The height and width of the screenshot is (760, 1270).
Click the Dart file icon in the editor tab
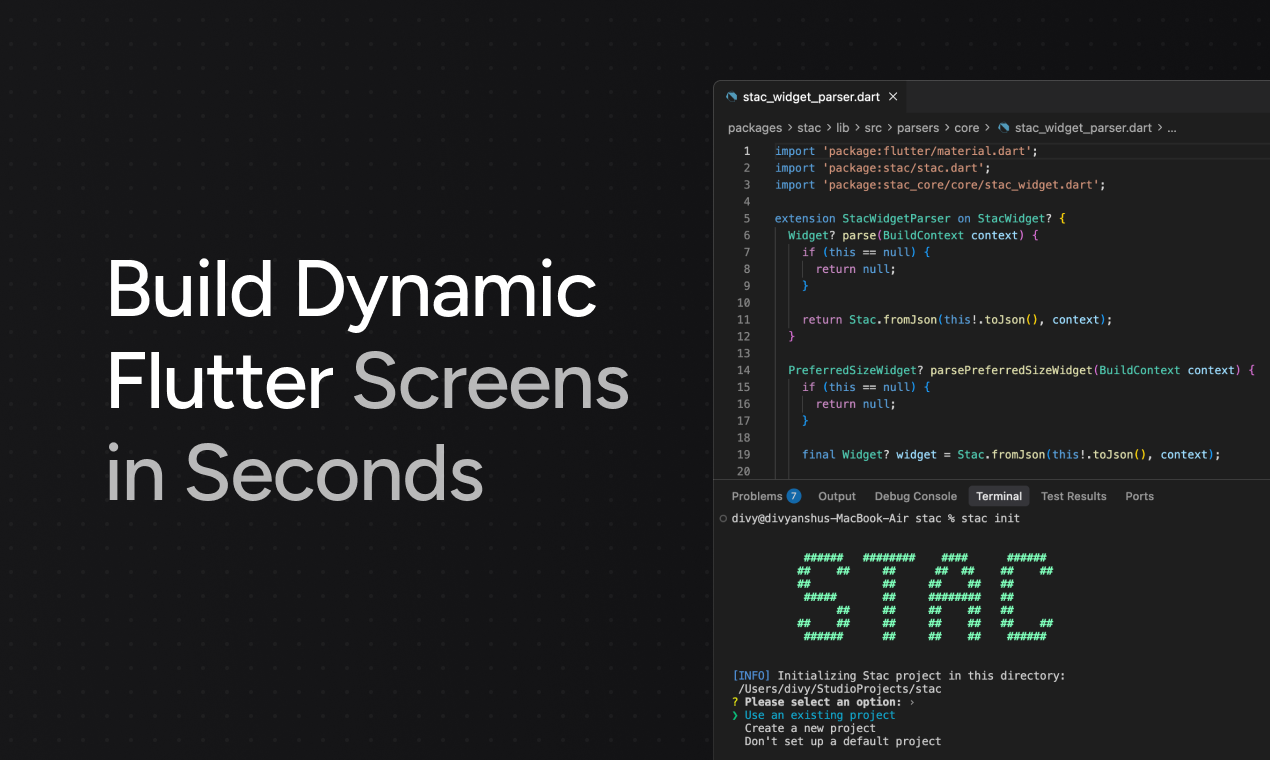[732, 97]
